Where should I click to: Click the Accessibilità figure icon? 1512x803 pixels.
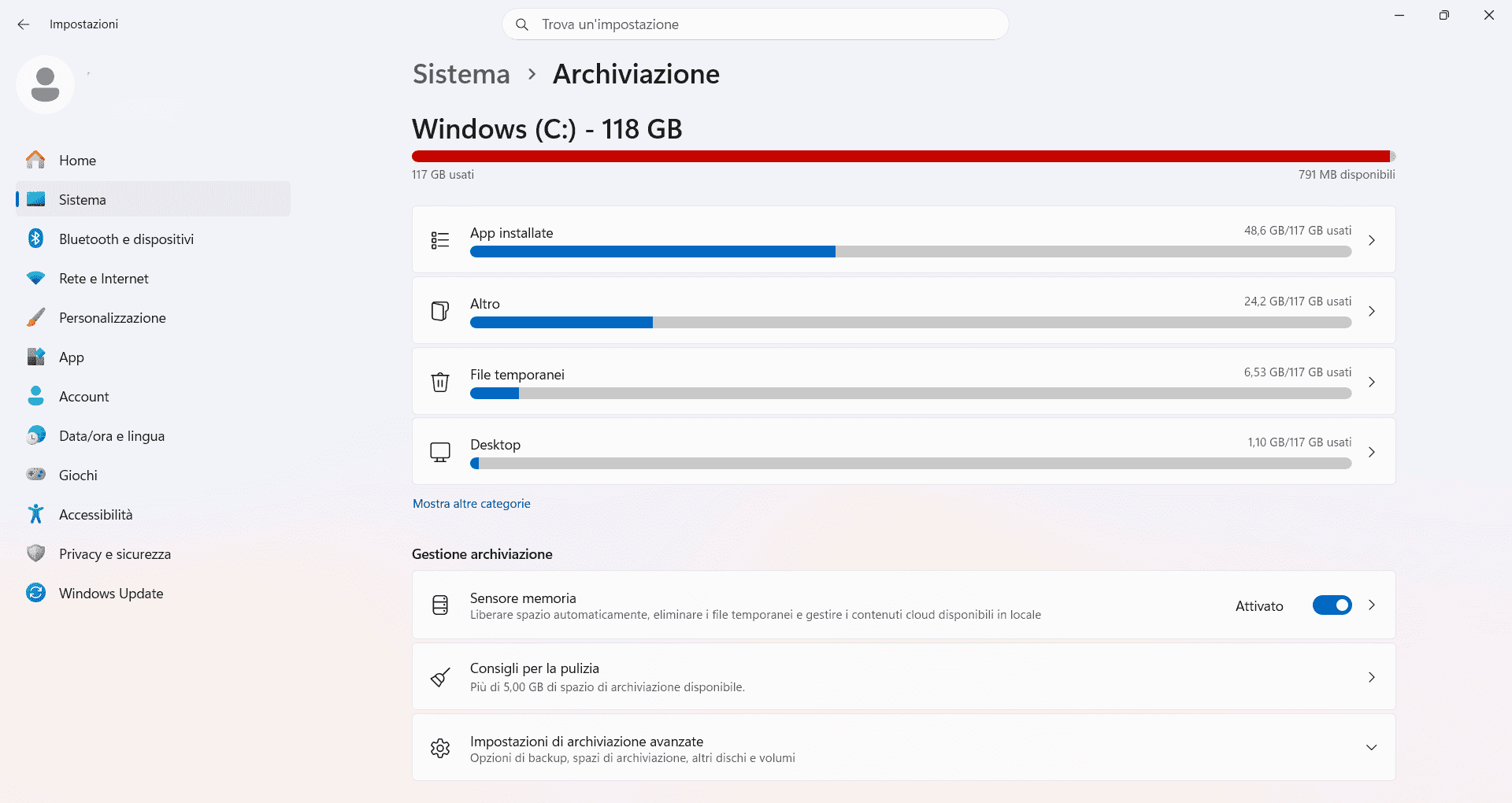(x=35, y=514)
